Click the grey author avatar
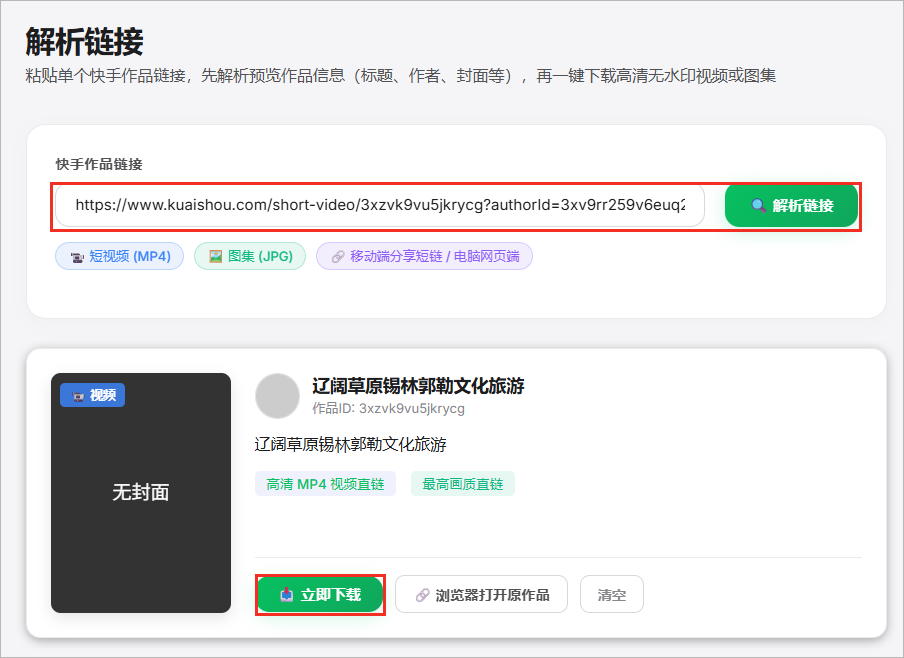This screenshot has height=658, width=904. (x=277, y=396)
